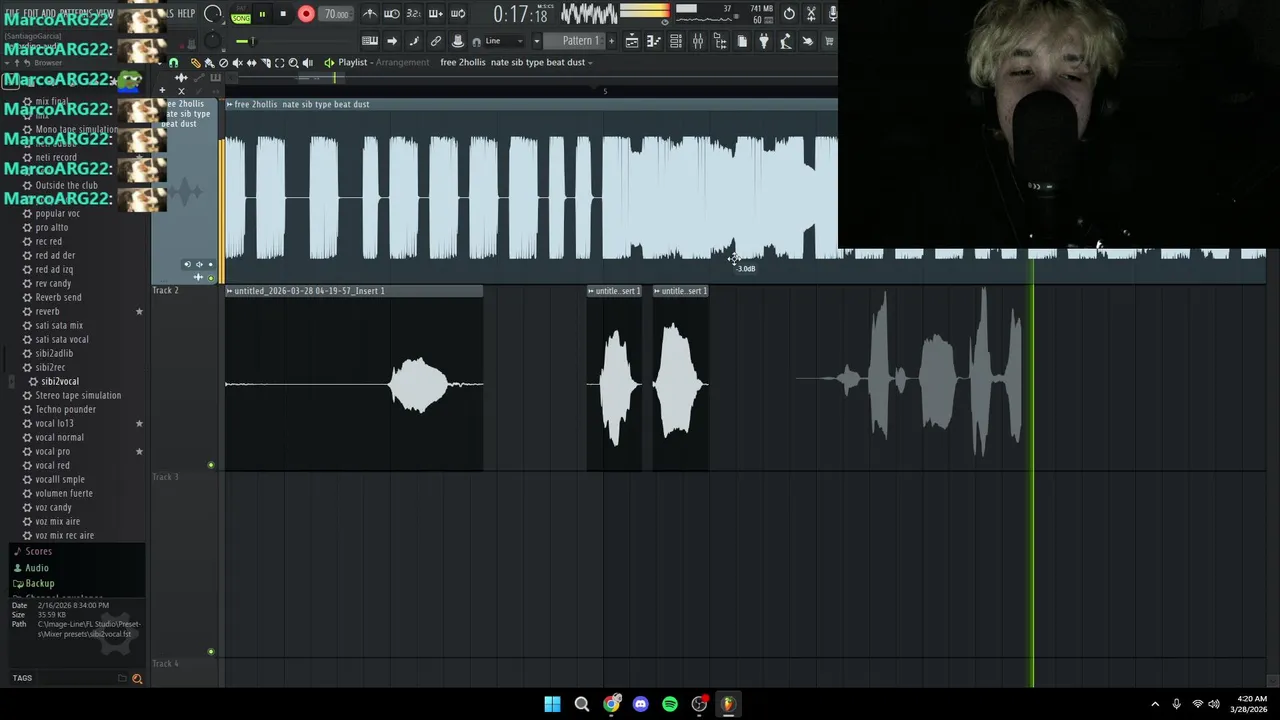Select the playlist Delete tool

224,62
